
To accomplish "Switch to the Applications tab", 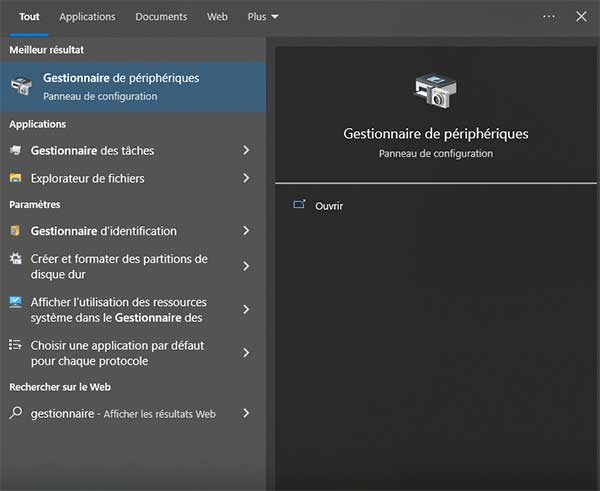I will (x=87, y=17).
